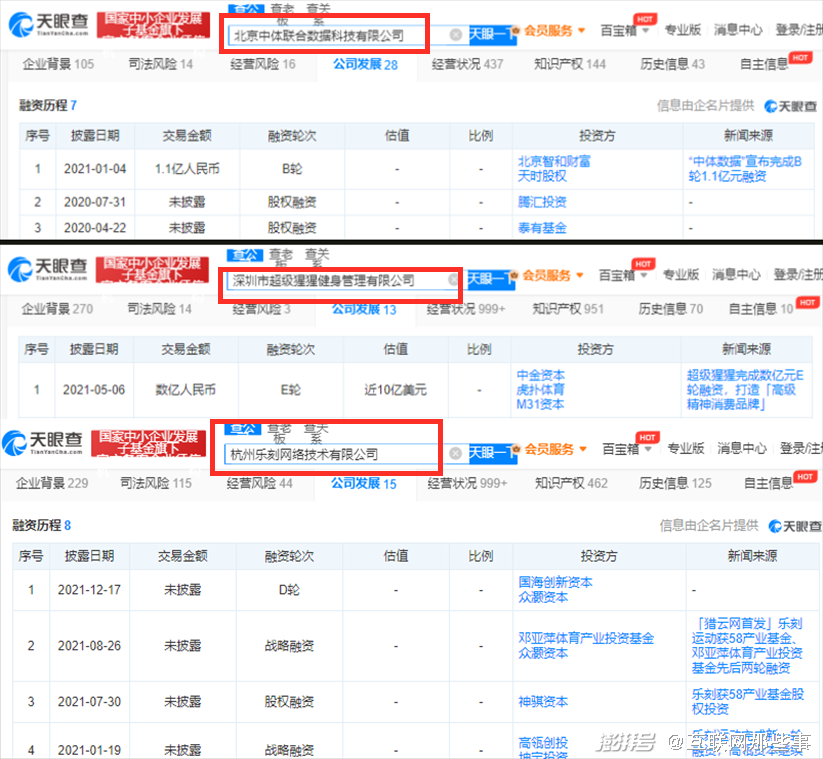The height and width of the screenshot is (759, 823).
Task: Click Tianyancha logo above the 企业背景 105 tab
Action: click(x=48, y=24)
